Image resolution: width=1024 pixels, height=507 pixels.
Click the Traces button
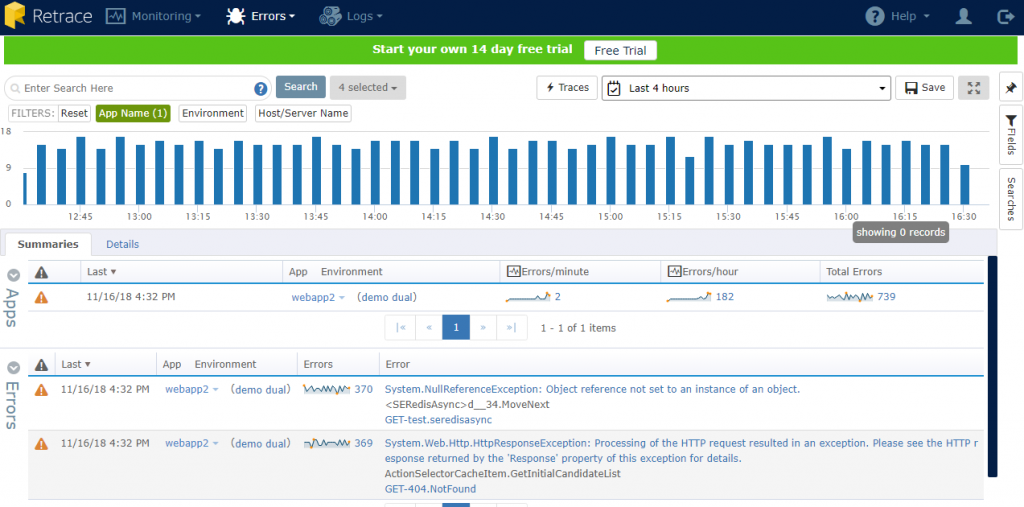coord(567,88)
